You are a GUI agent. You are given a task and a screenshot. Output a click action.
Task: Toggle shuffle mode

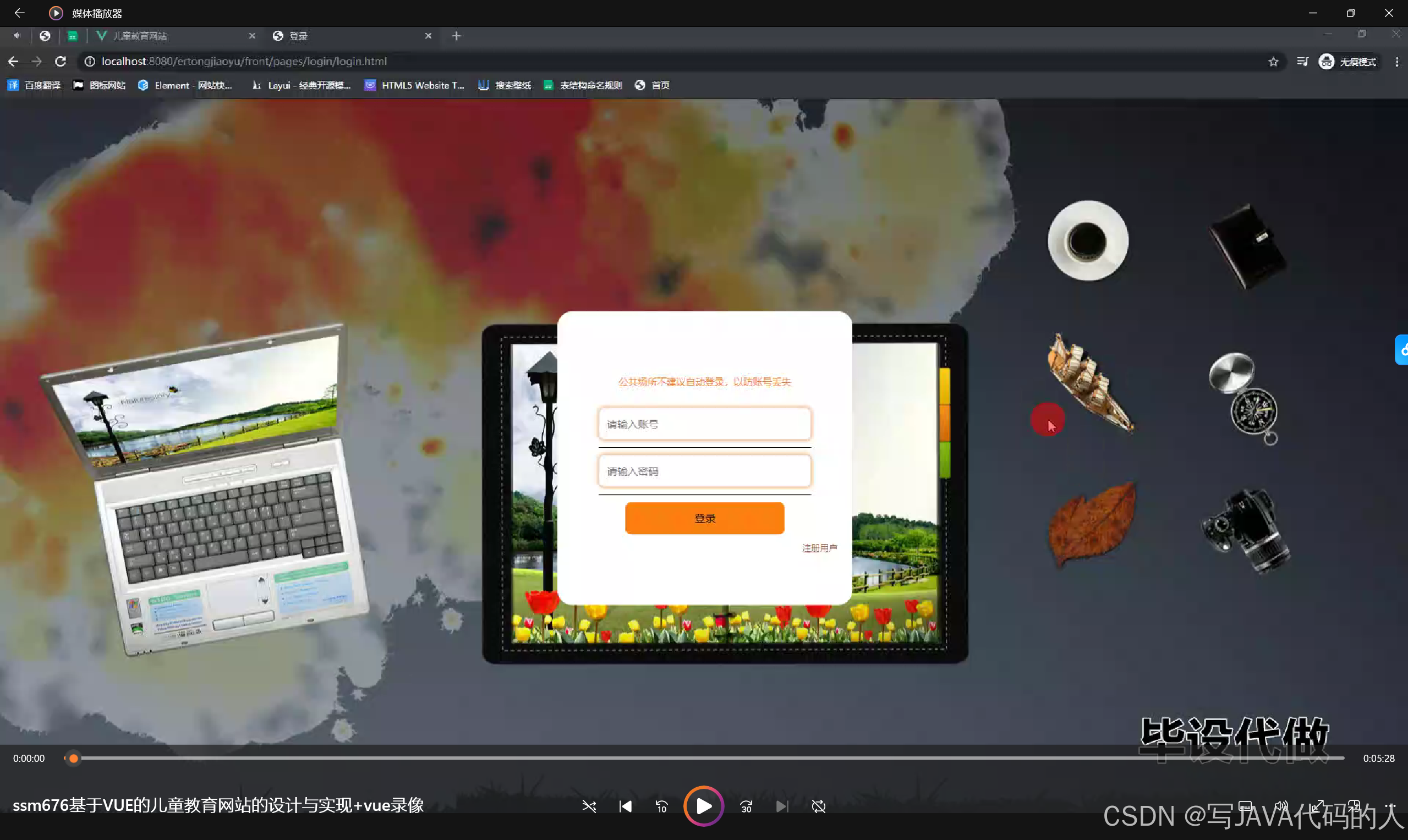point(589,806)
